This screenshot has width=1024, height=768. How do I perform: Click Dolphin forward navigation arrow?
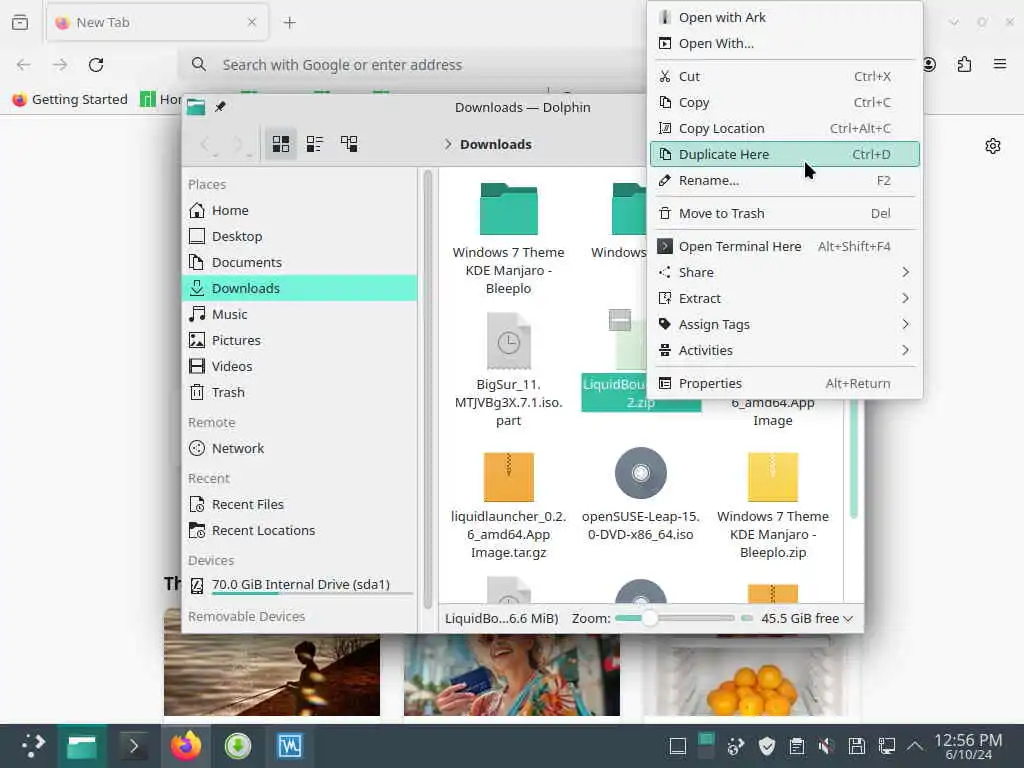(238, 144)
